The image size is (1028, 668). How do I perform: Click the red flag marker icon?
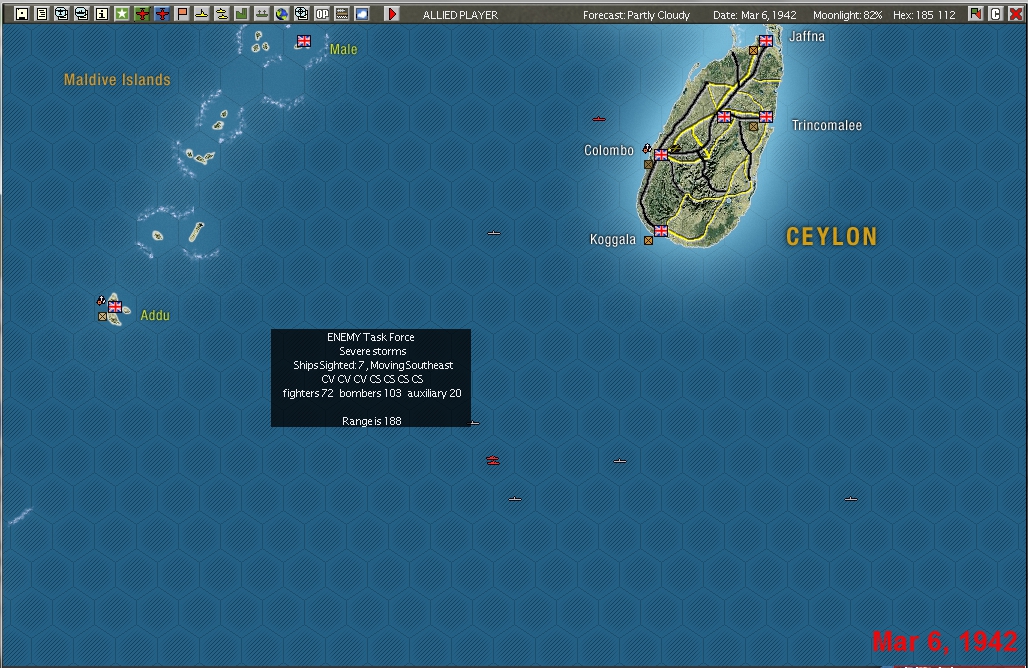[181, 13]
